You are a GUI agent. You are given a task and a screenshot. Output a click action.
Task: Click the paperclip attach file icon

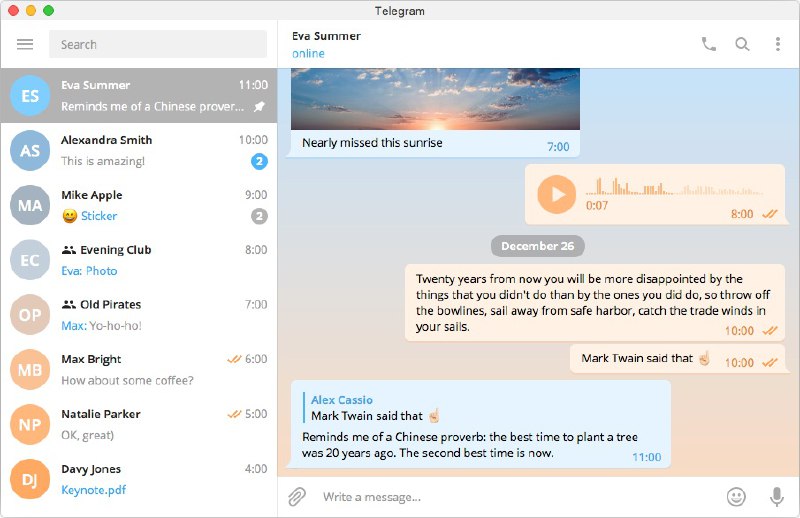tap(297, 496)
